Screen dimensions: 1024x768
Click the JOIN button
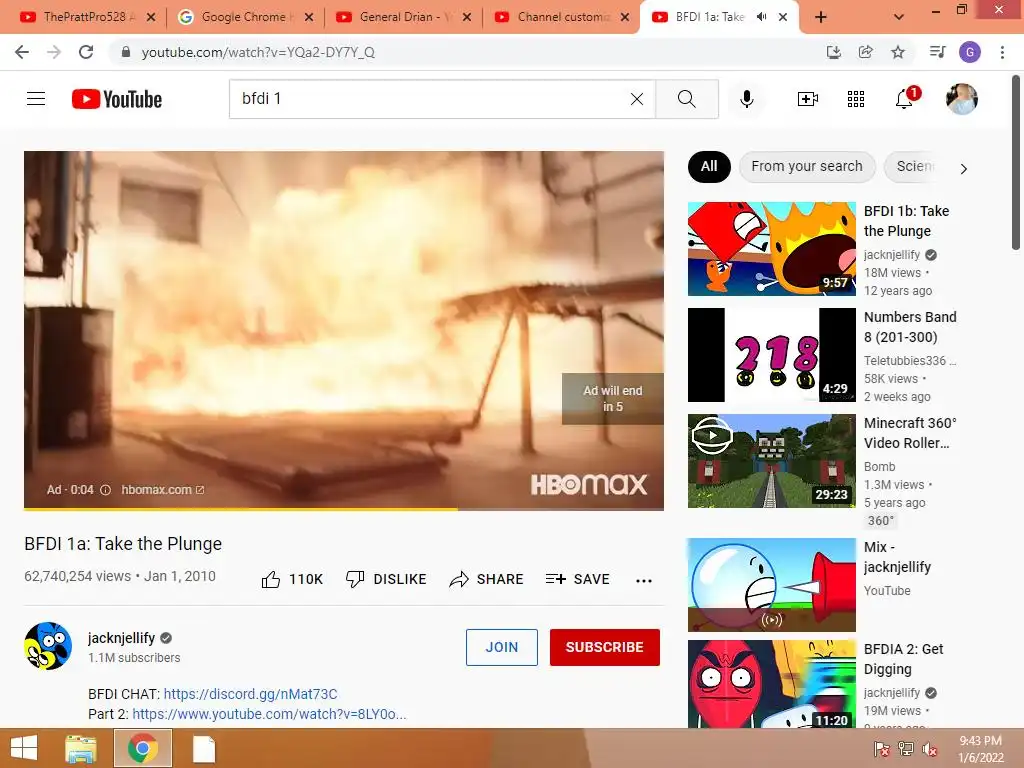point(502,647)
